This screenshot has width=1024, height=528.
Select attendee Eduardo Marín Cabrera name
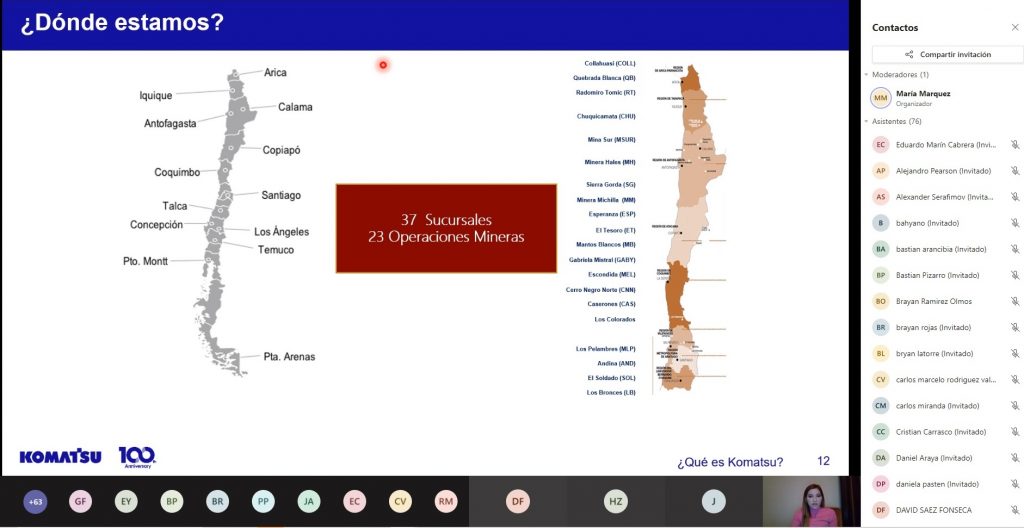(944, 144)
